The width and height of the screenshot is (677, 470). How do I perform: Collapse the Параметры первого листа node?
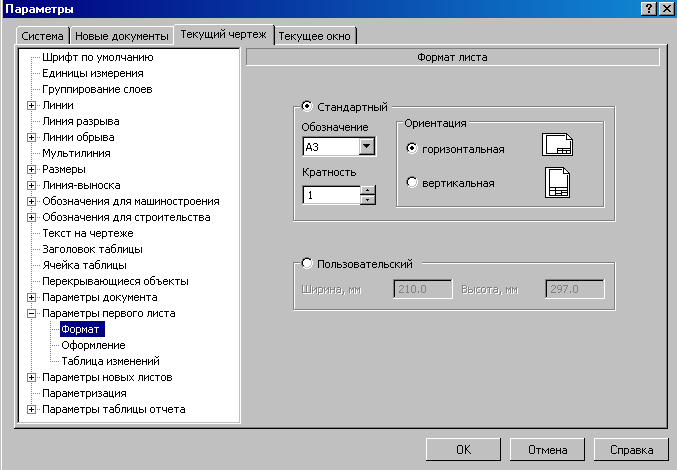(x=32, y=313)
